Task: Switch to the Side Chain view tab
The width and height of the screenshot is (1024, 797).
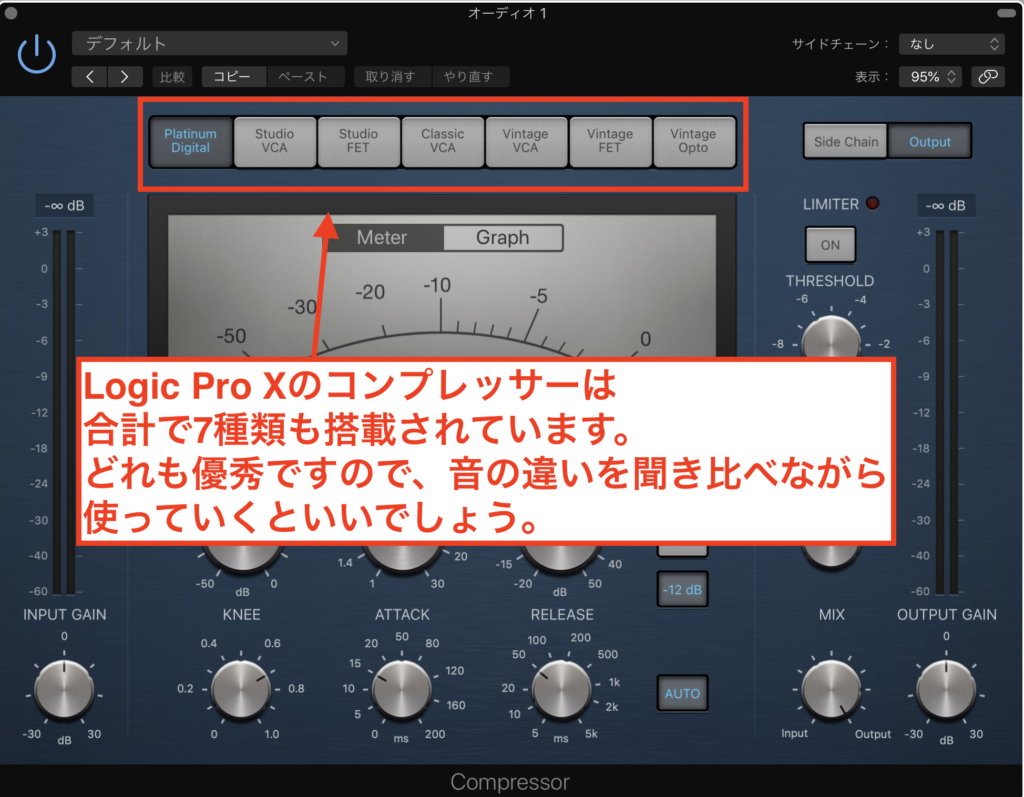Action: pos(845,141)
